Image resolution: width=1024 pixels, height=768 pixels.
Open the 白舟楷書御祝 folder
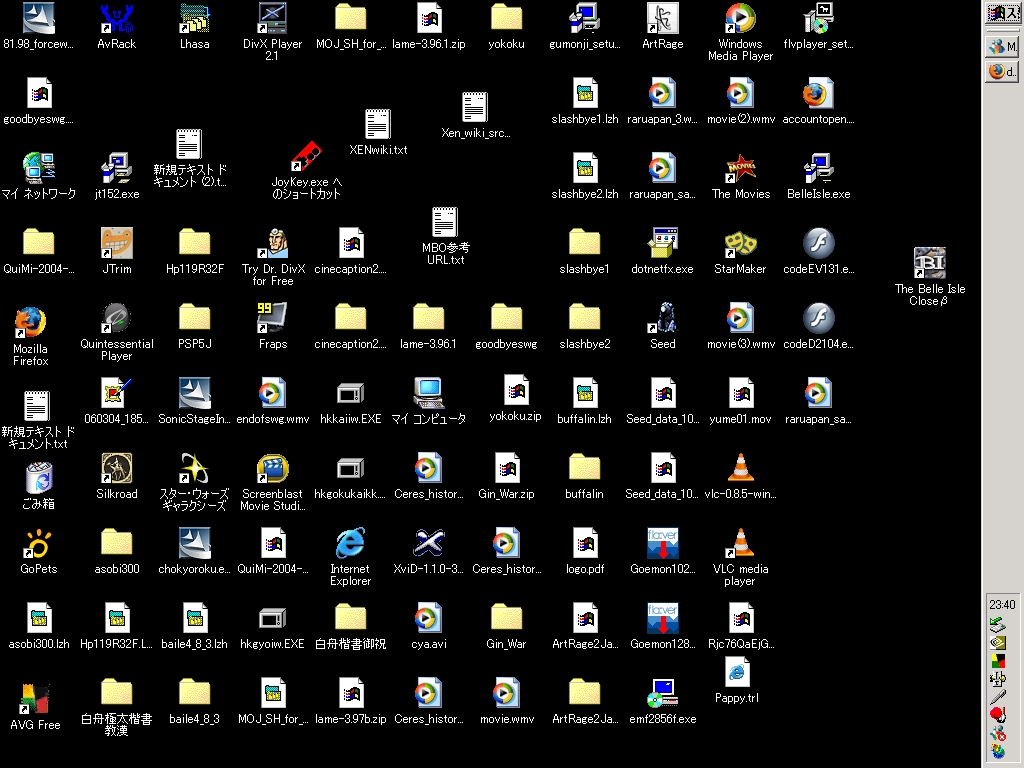[x=350, y=627]
